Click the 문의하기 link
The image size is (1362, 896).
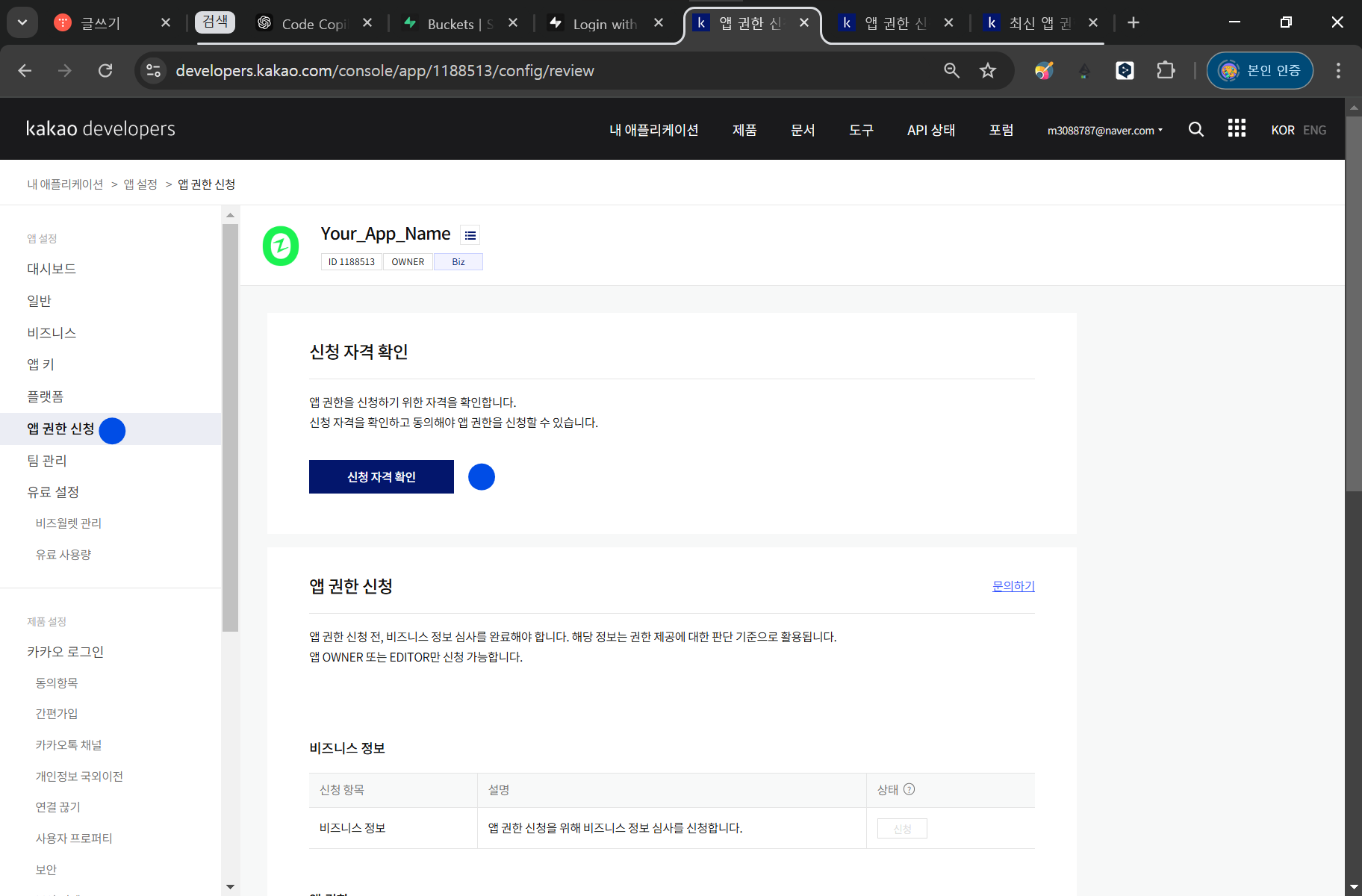coord(1013,586)
